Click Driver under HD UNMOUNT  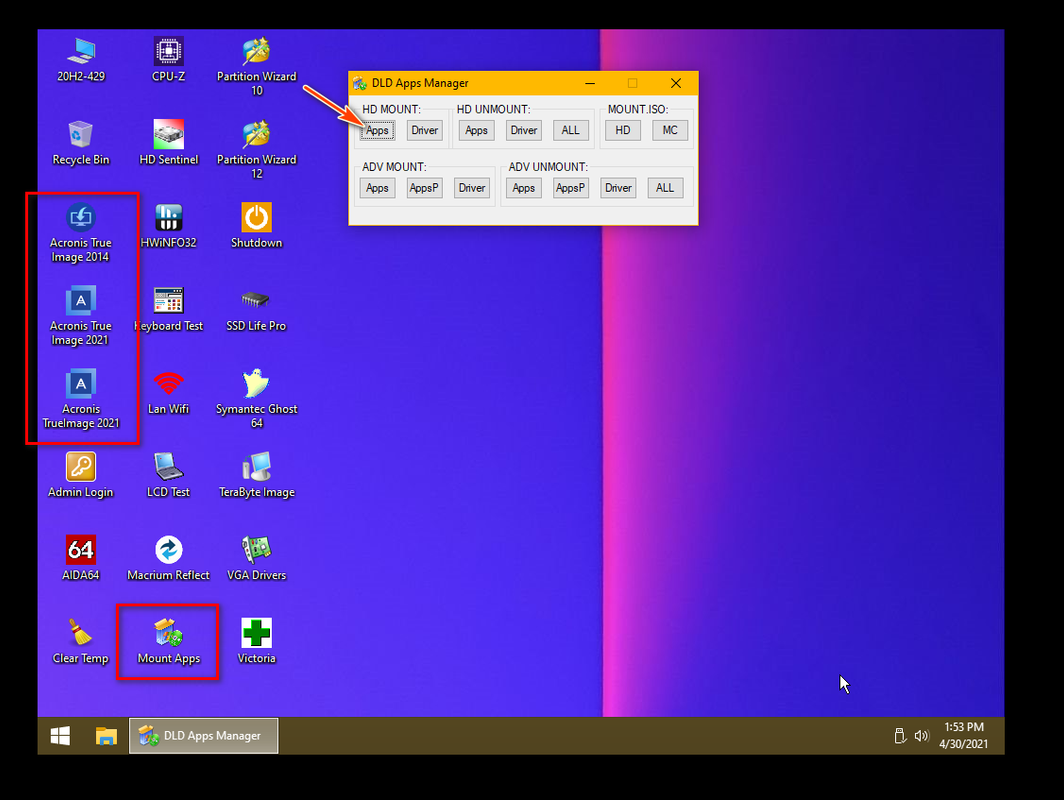(x=524, y=130)
